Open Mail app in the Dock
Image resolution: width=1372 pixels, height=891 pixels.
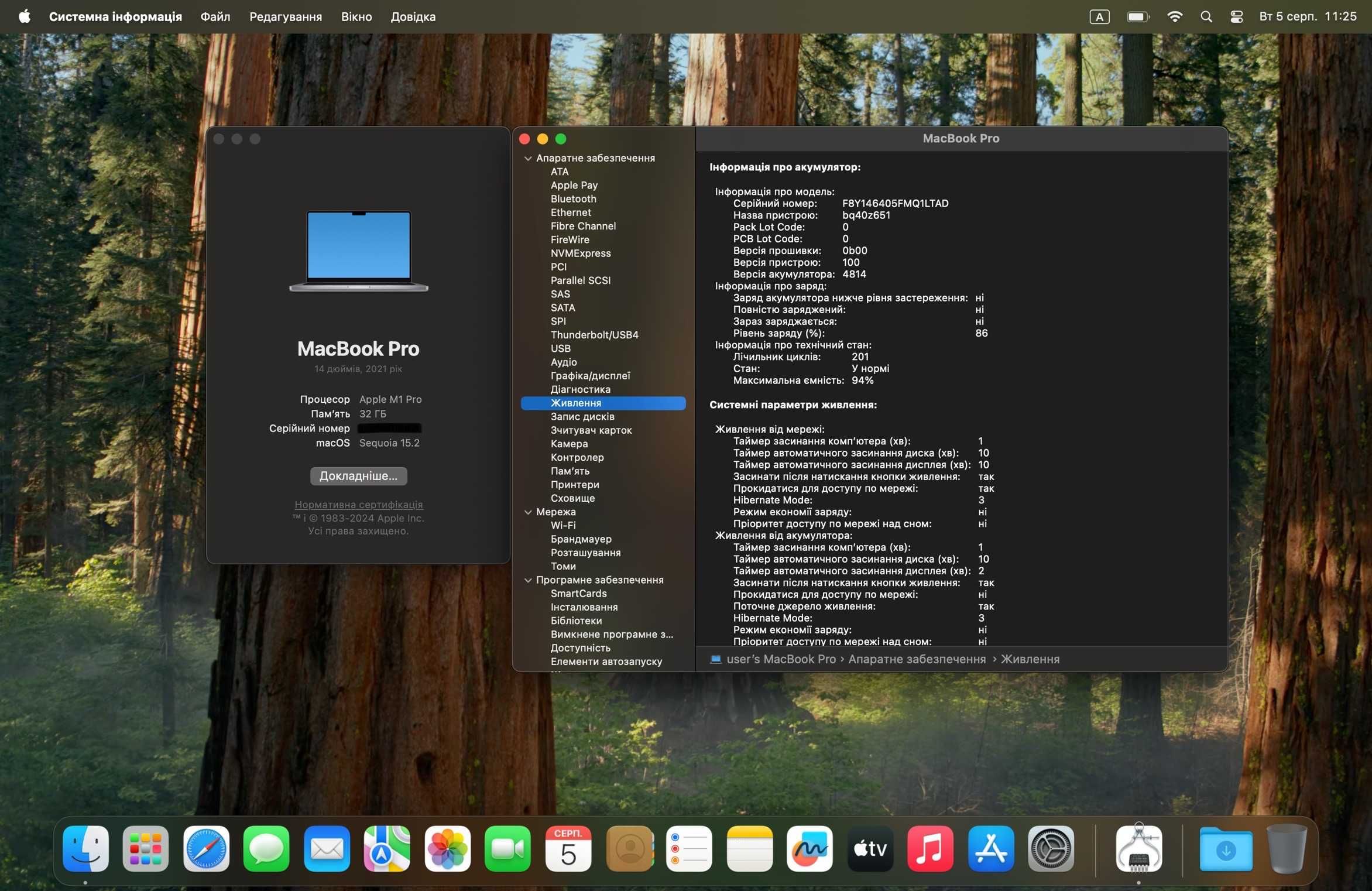click(327, 848)
